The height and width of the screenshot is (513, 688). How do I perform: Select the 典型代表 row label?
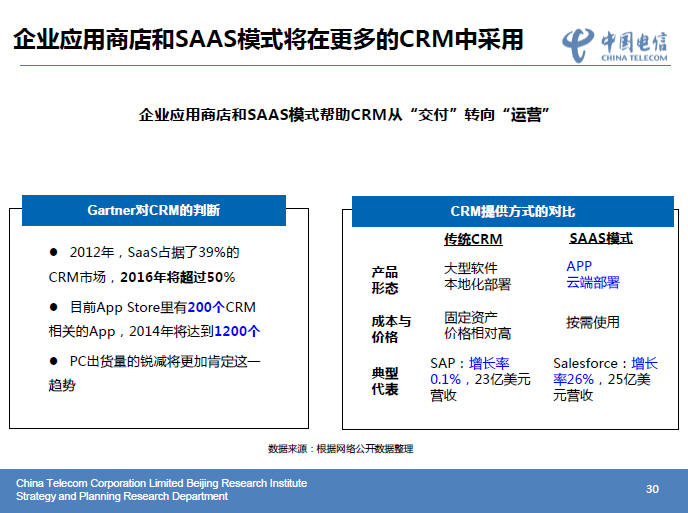pos(385,381)
